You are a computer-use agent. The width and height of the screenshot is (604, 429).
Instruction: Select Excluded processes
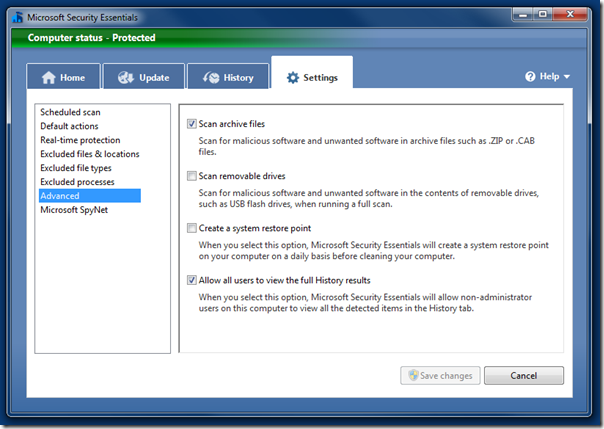pyautogui.click(x=77, y=182)
